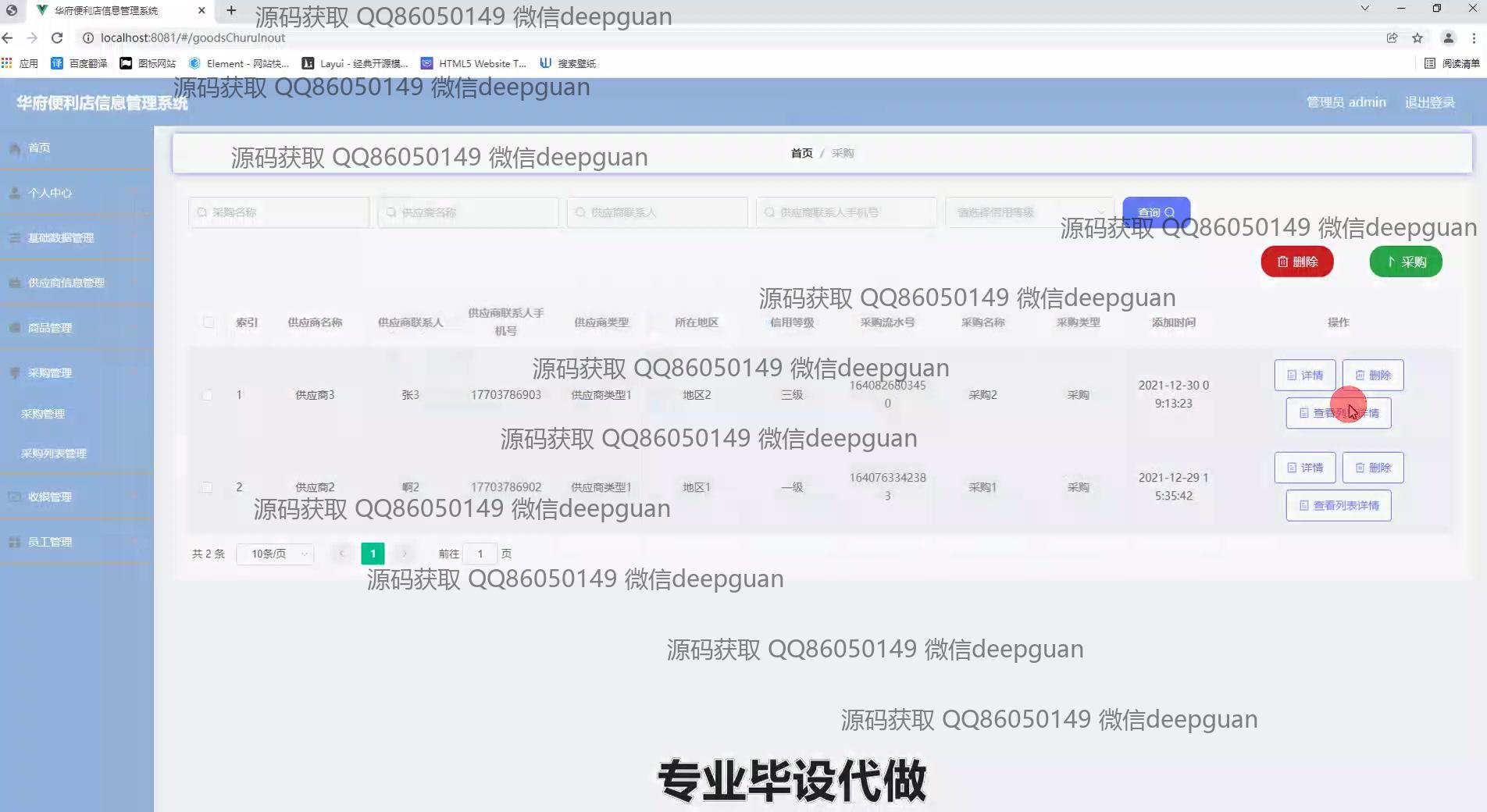Screen dimensions: 1487x812
Task: Focus the 供应商名称 search field
Action: [x=468, y=212]
